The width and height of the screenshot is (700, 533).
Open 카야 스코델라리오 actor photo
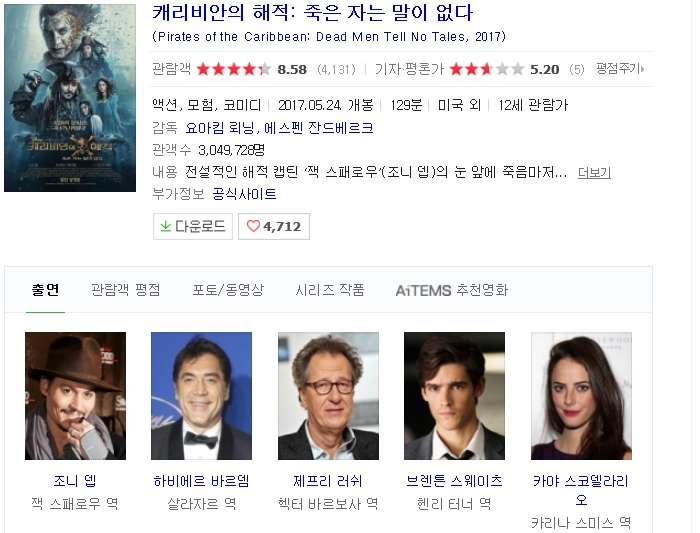tap(581, 396)
